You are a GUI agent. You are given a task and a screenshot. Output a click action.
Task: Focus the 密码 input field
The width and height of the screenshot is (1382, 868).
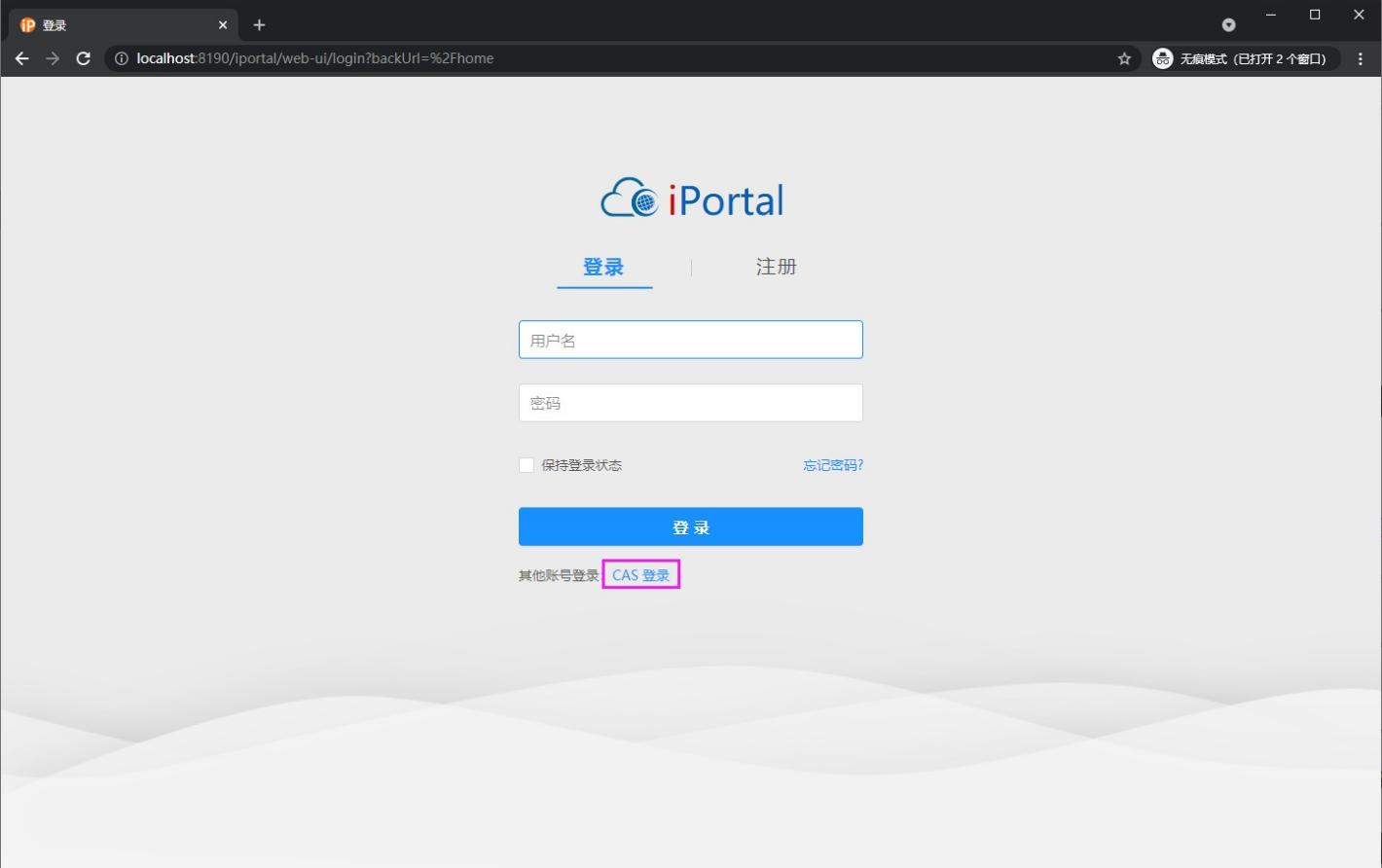click(691, 403)
